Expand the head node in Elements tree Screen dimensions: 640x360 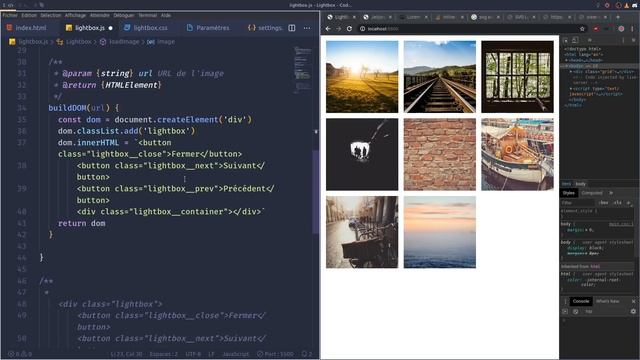point(566,60)
